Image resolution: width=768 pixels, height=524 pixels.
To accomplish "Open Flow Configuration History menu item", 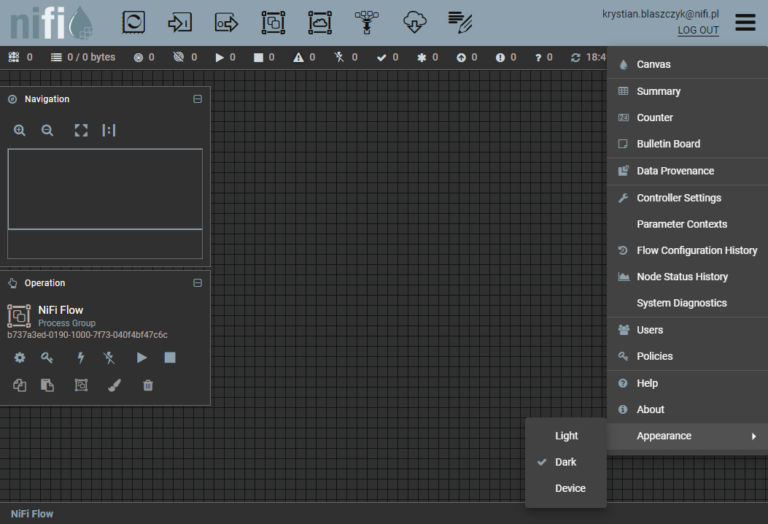I will (x=687, y=251).
